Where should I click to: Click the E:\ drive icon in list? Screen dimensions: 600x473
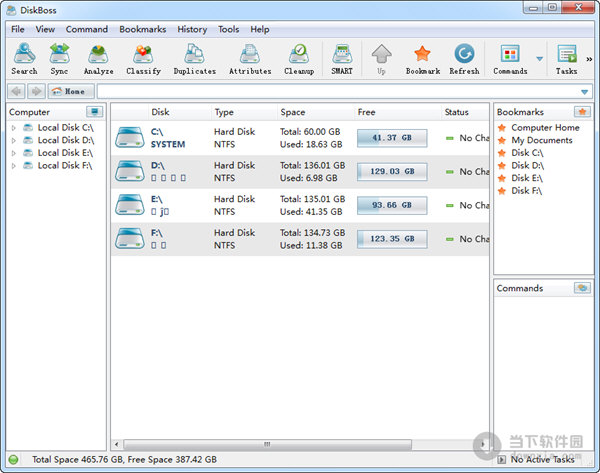tap(130, 205)
